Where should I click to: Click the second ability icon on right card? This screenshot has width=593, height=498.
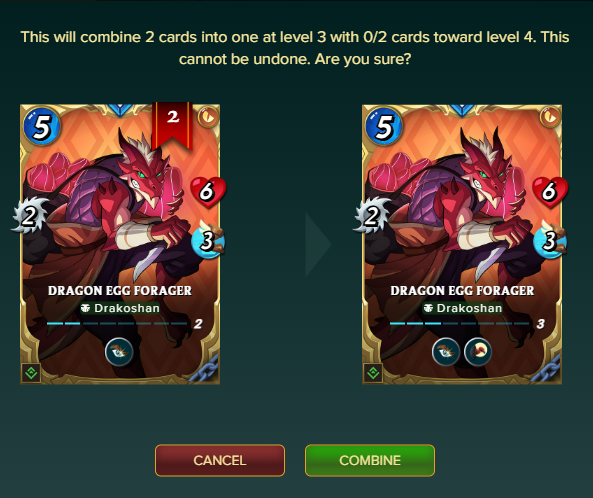click(478, 352)
